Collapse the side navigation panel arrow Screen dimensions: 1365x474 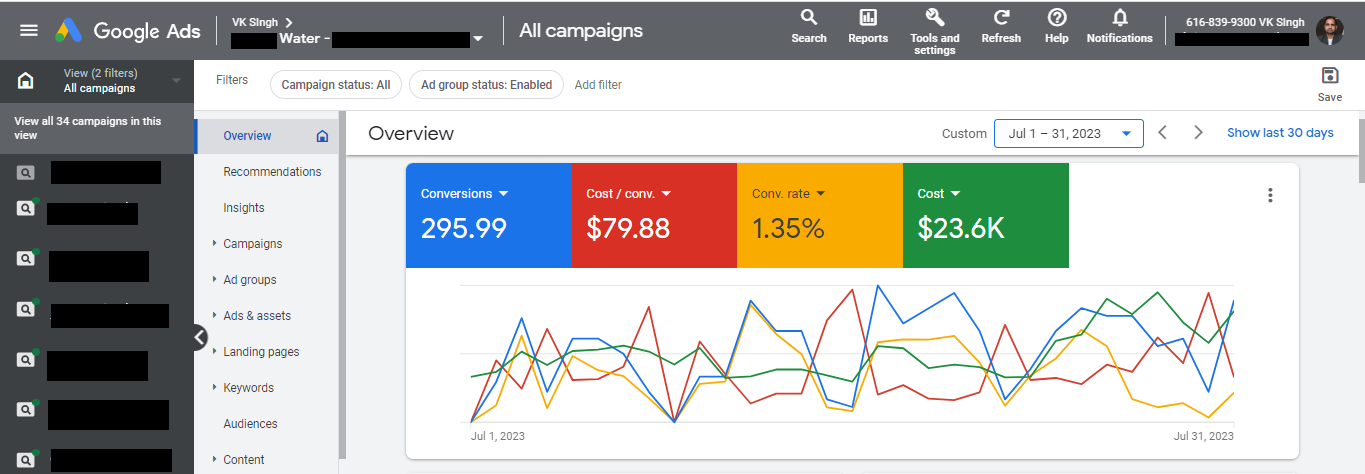pos(200,338)
